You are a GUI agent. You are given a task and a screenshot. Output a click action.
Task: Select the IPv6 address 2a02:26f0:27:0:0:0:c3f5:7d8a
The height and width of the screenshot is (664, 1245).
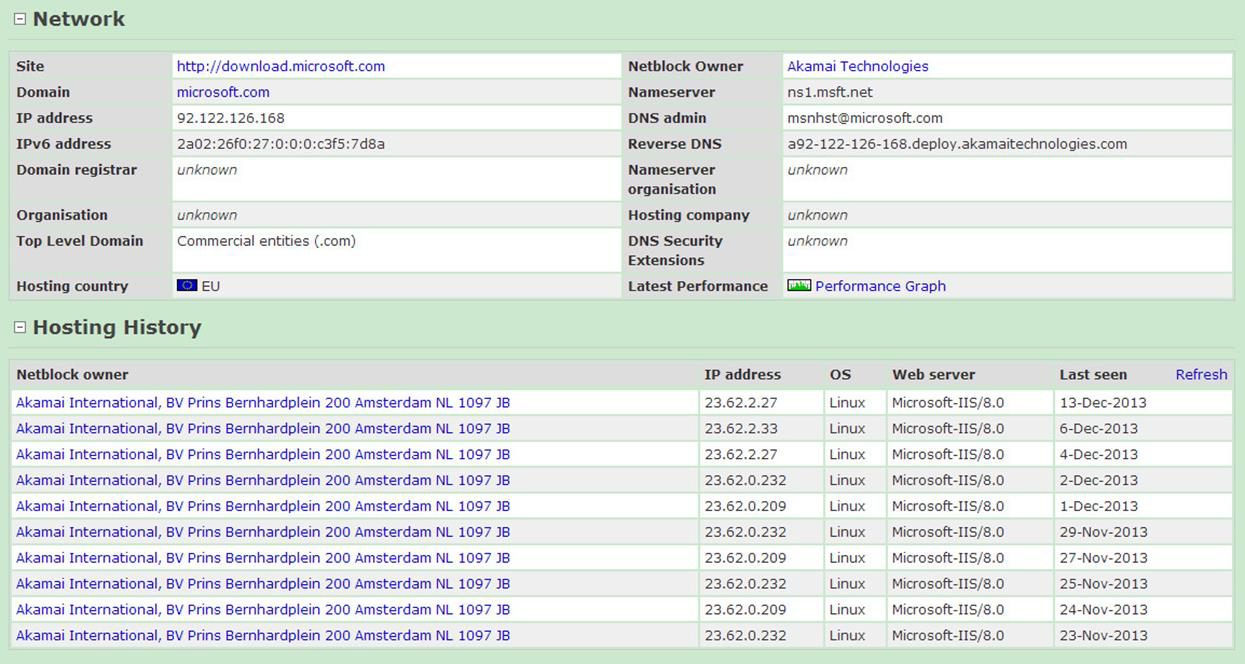(x=281, y=144)
